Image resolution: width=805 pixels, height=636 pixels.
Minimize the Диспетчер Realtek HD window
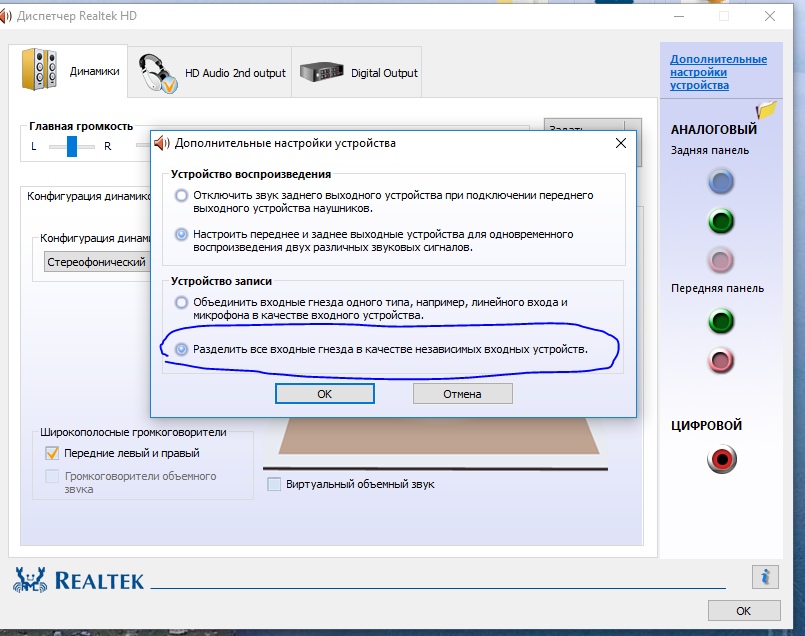point(679,16)
